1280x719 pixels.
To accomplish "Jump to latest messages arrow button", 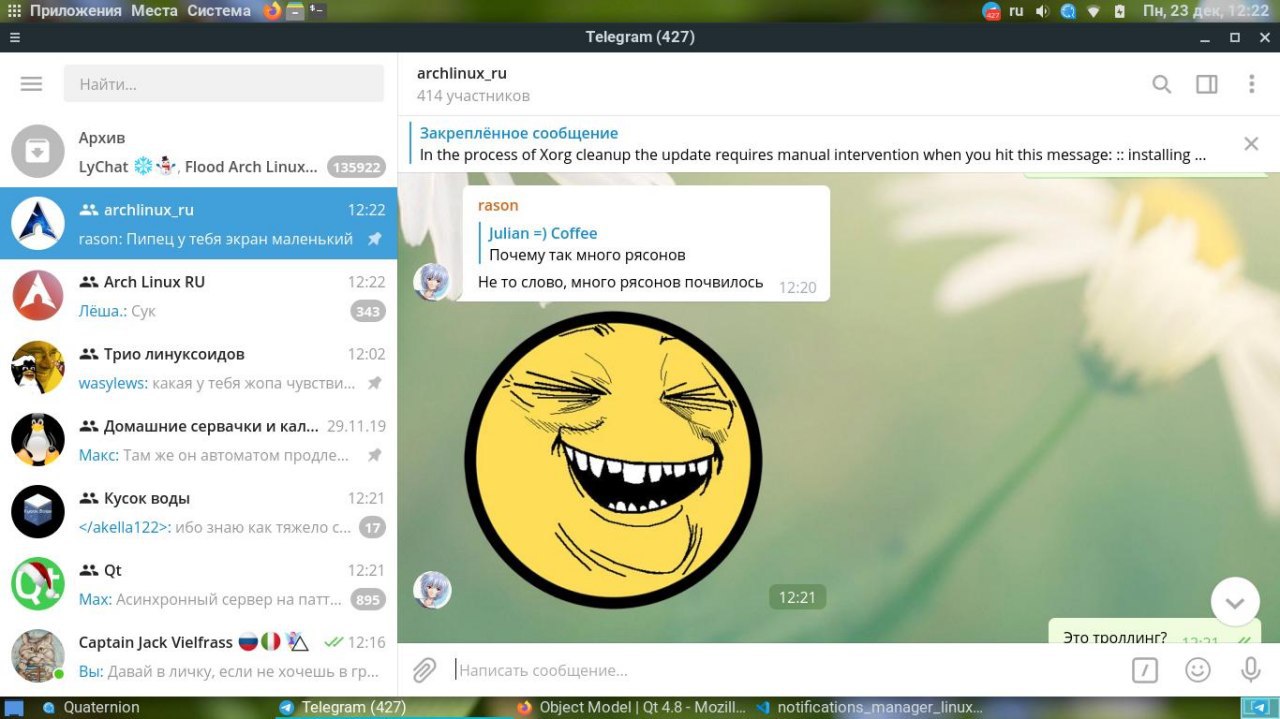I will 1235,602.
